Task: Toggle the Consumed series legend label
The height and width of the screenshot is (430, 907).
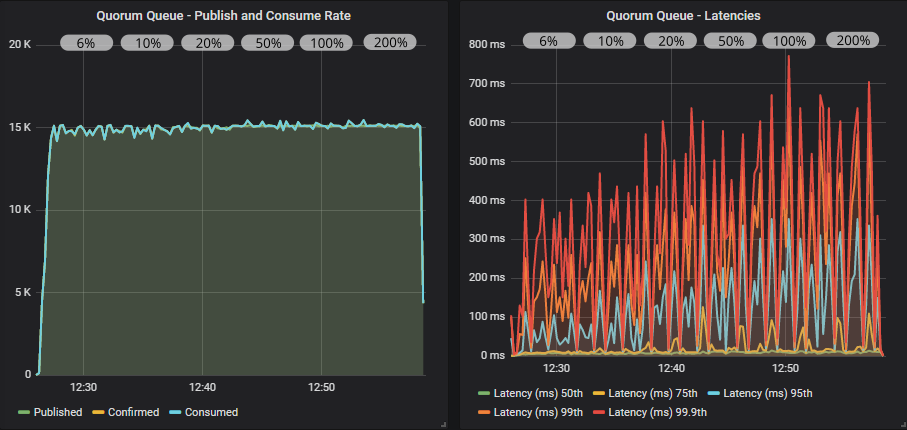Action: click(x=210, y=412)
